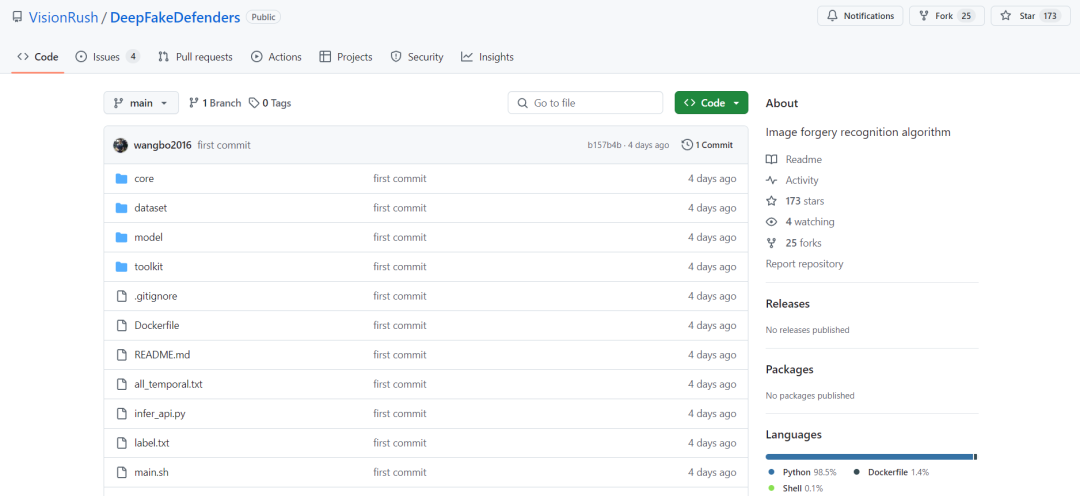Click the folder icon for model
Image resolution: width=1080 pixels, height=496 pixels.
tap(122, 237)
